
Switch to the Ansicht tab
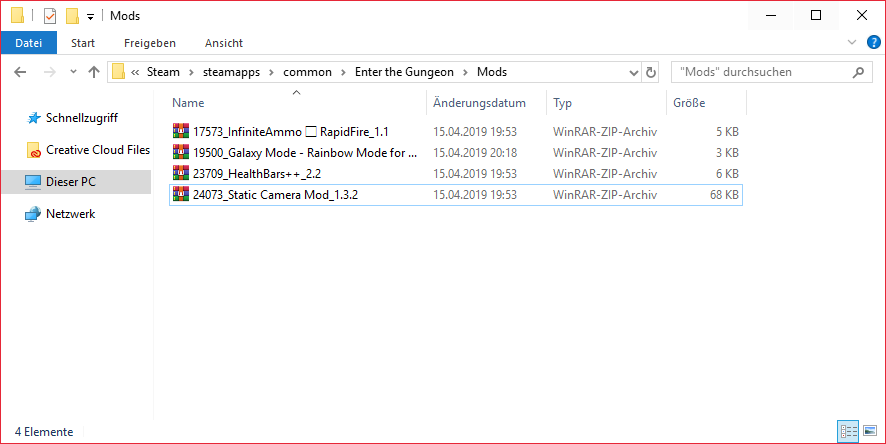(x=224, y=43)
